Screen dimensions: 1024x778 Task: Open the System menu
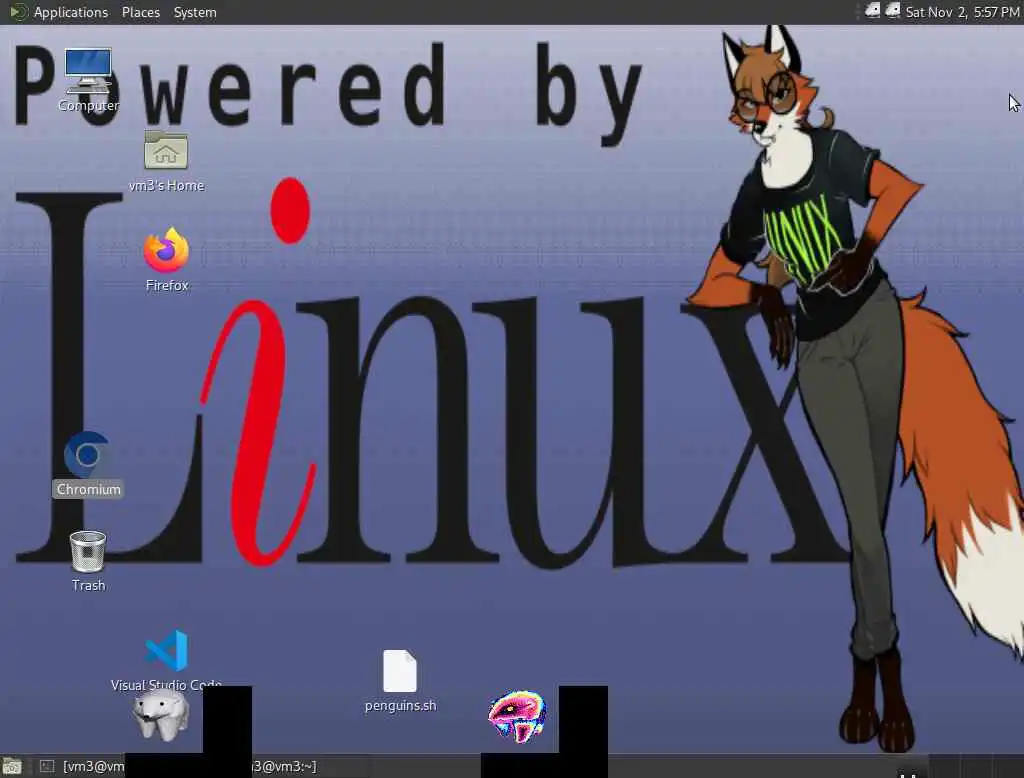pyautogui.click(x=195, y=12)
